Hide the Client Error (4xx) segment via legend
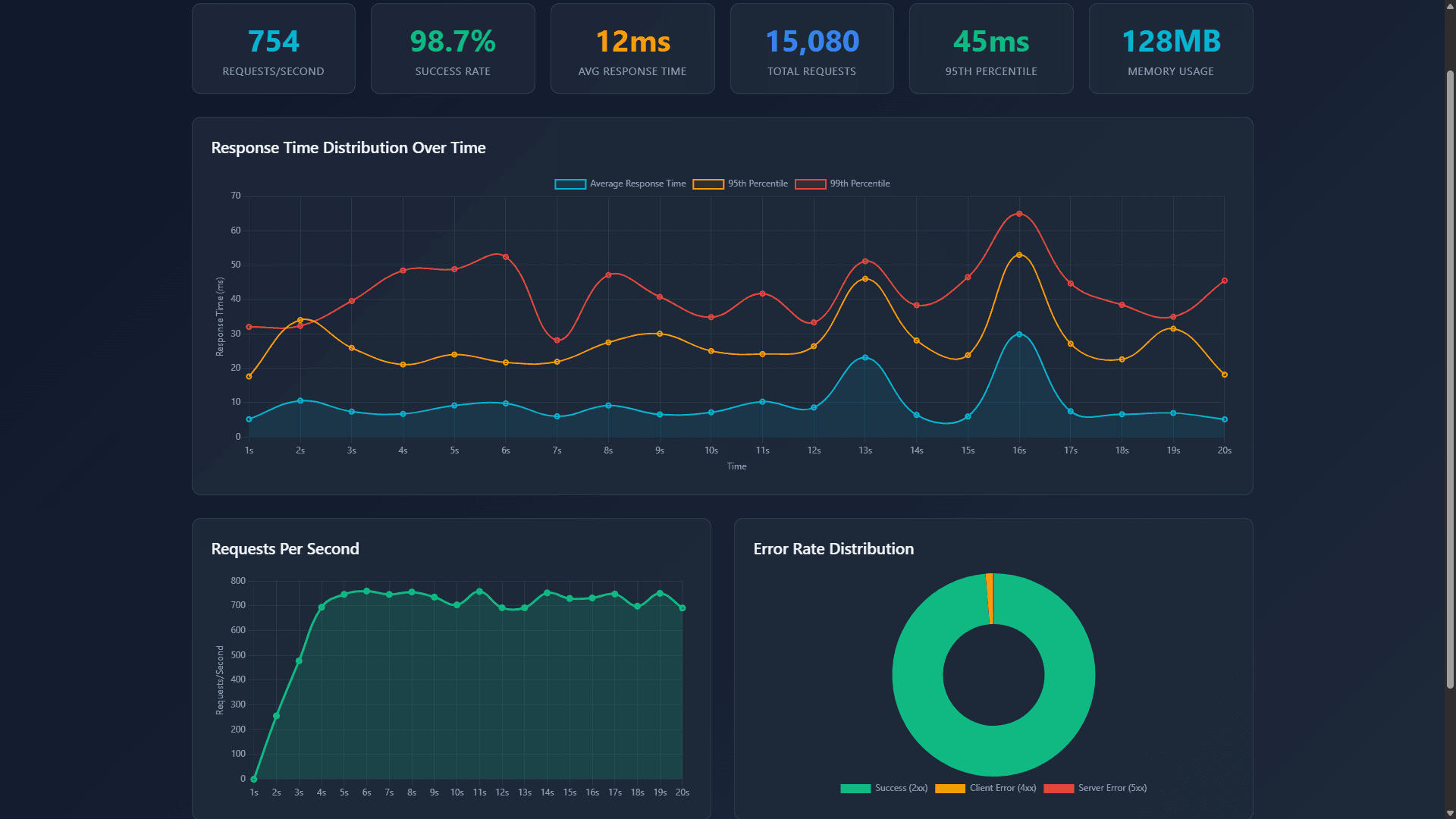Image resolution: width=1456 pixels, height=819 pixels. pos(950,788)
